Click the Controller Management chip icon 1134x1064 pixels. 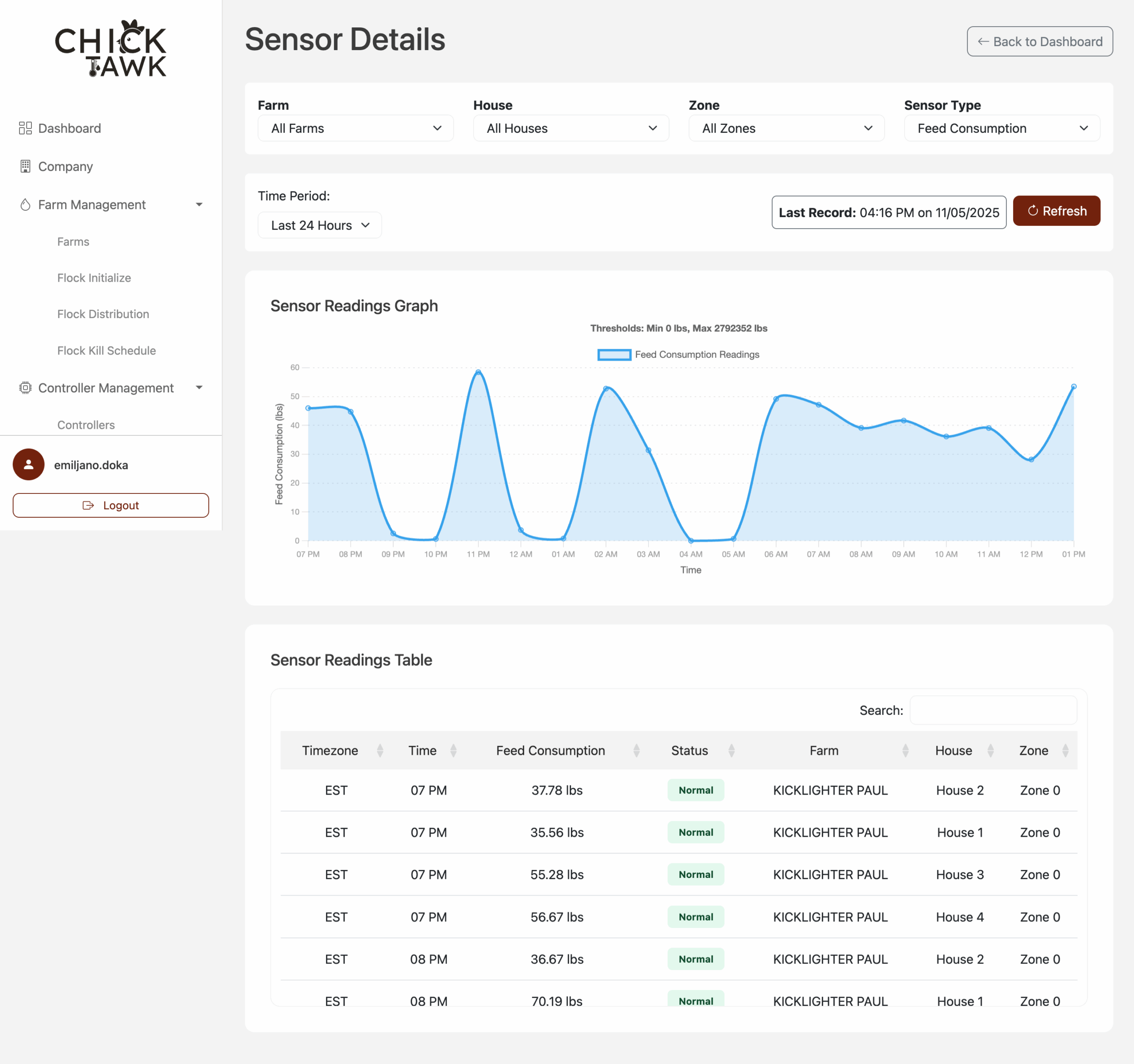tap(25, 388)
